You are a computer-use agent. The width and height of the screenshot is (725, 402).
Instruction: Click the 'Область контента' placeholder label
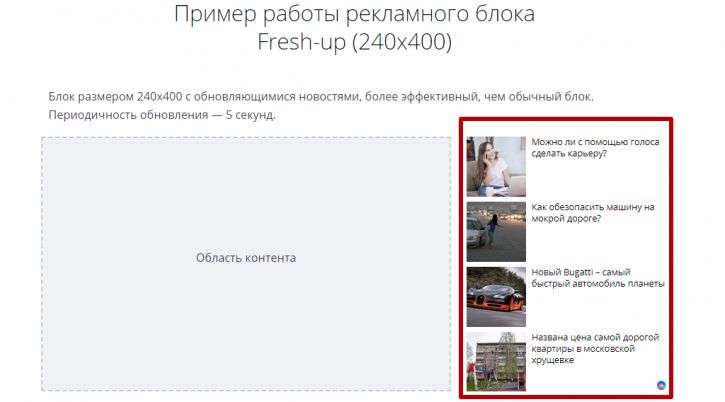(246, 258)
